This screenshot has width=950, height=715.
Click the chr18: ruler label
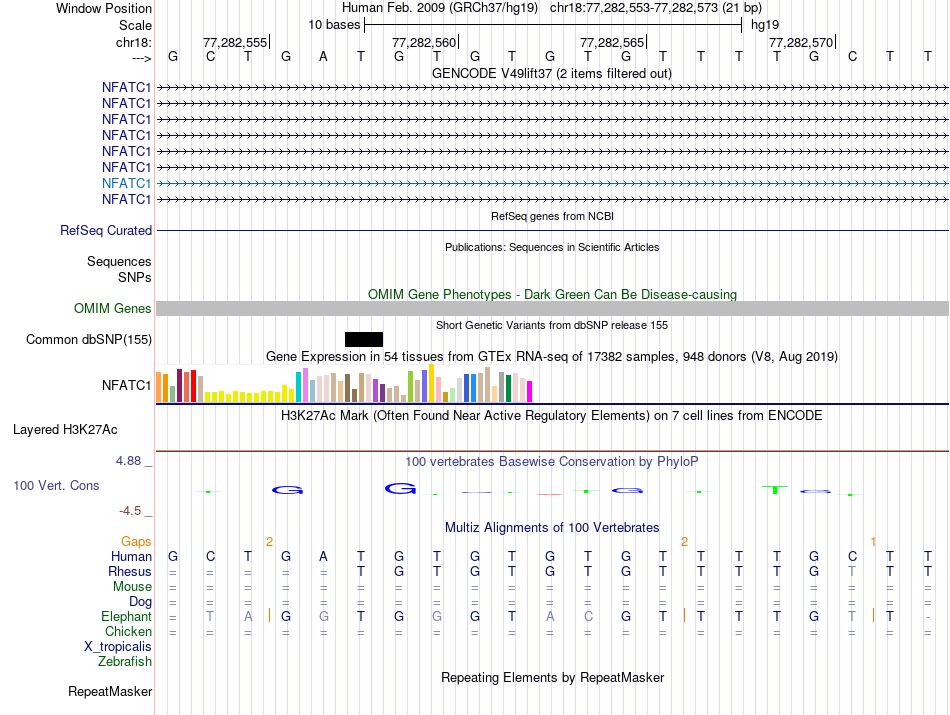point(134,42)
